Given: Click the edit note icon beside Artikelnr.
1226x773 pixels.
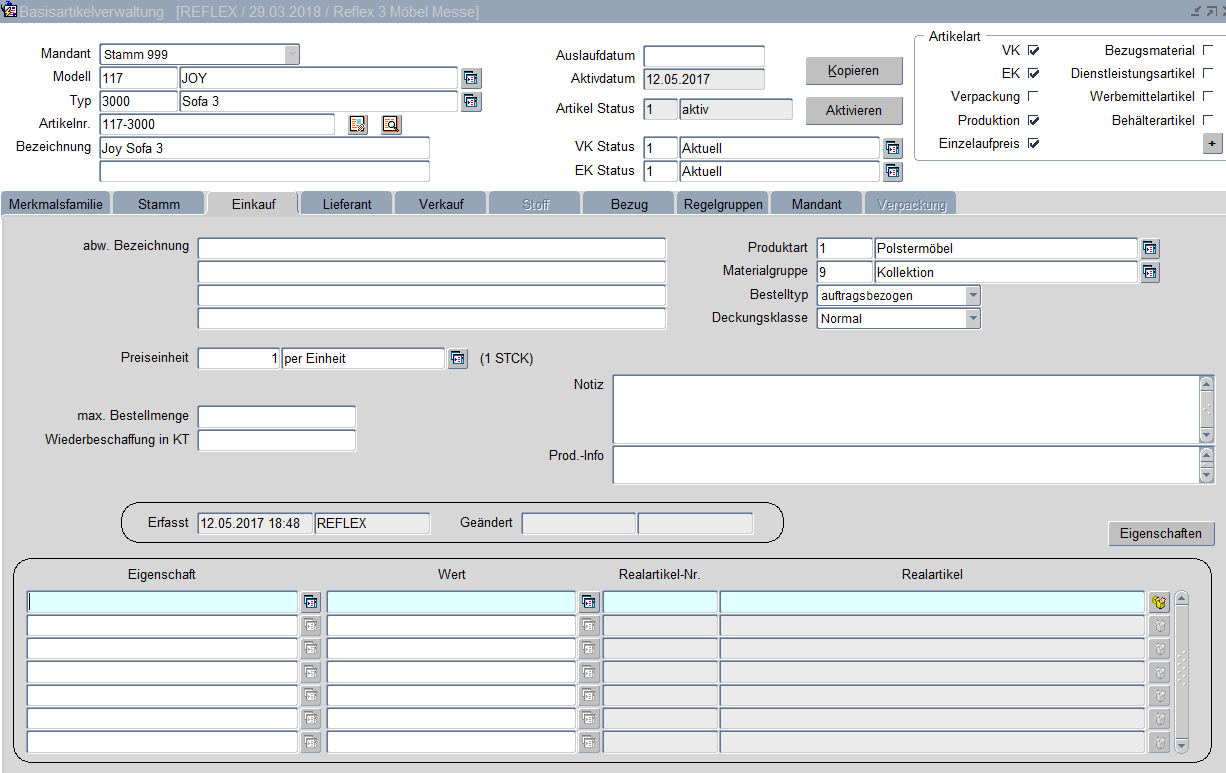Looking at the screenshot, I should [358, 124].
